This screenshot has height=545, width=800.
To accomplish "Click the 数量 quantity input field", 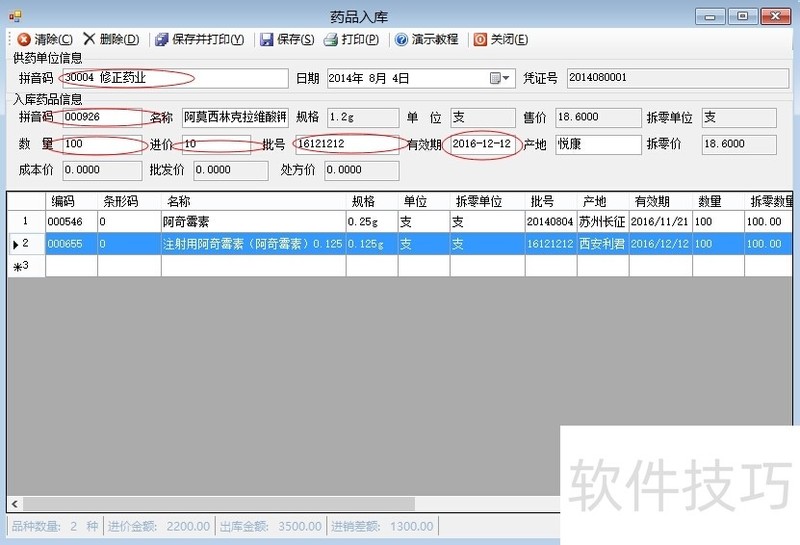I will (x=100, y=144).
